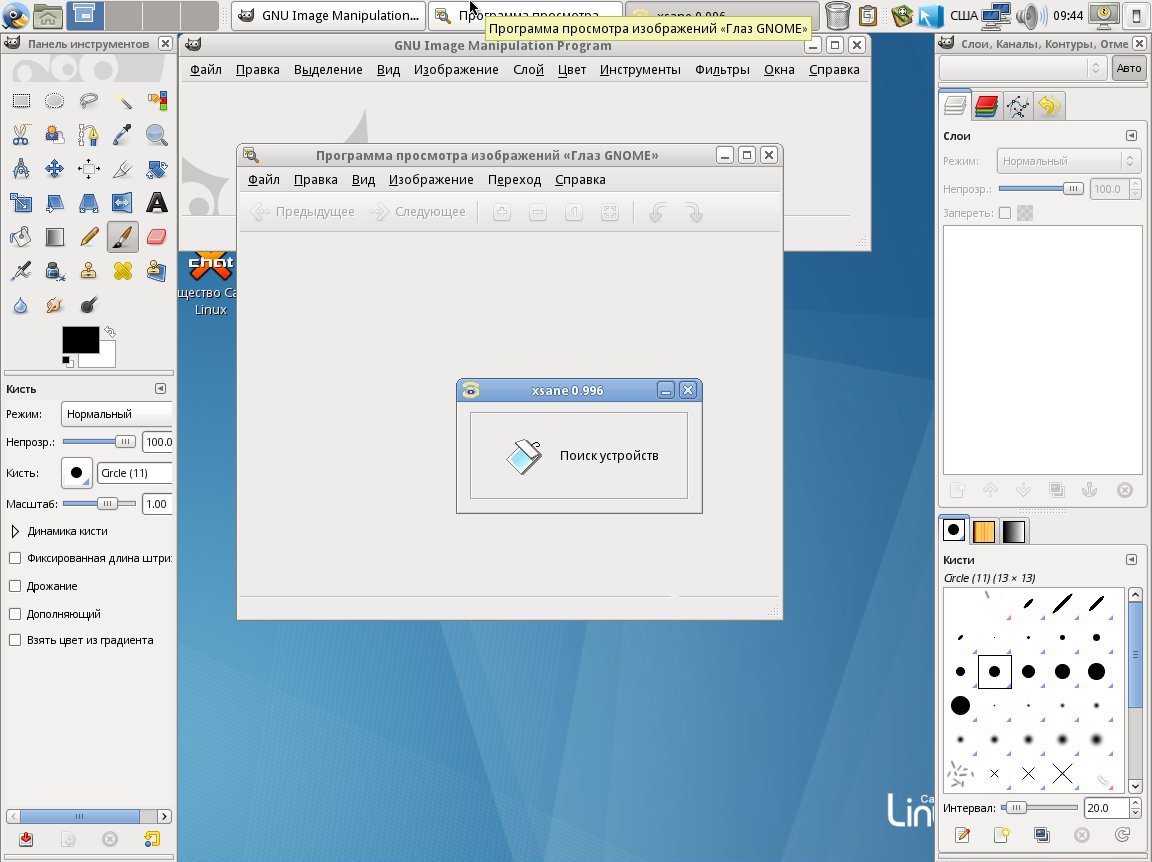
Task: Click the black foreground color swatch
Action: (x=79, y=340)
